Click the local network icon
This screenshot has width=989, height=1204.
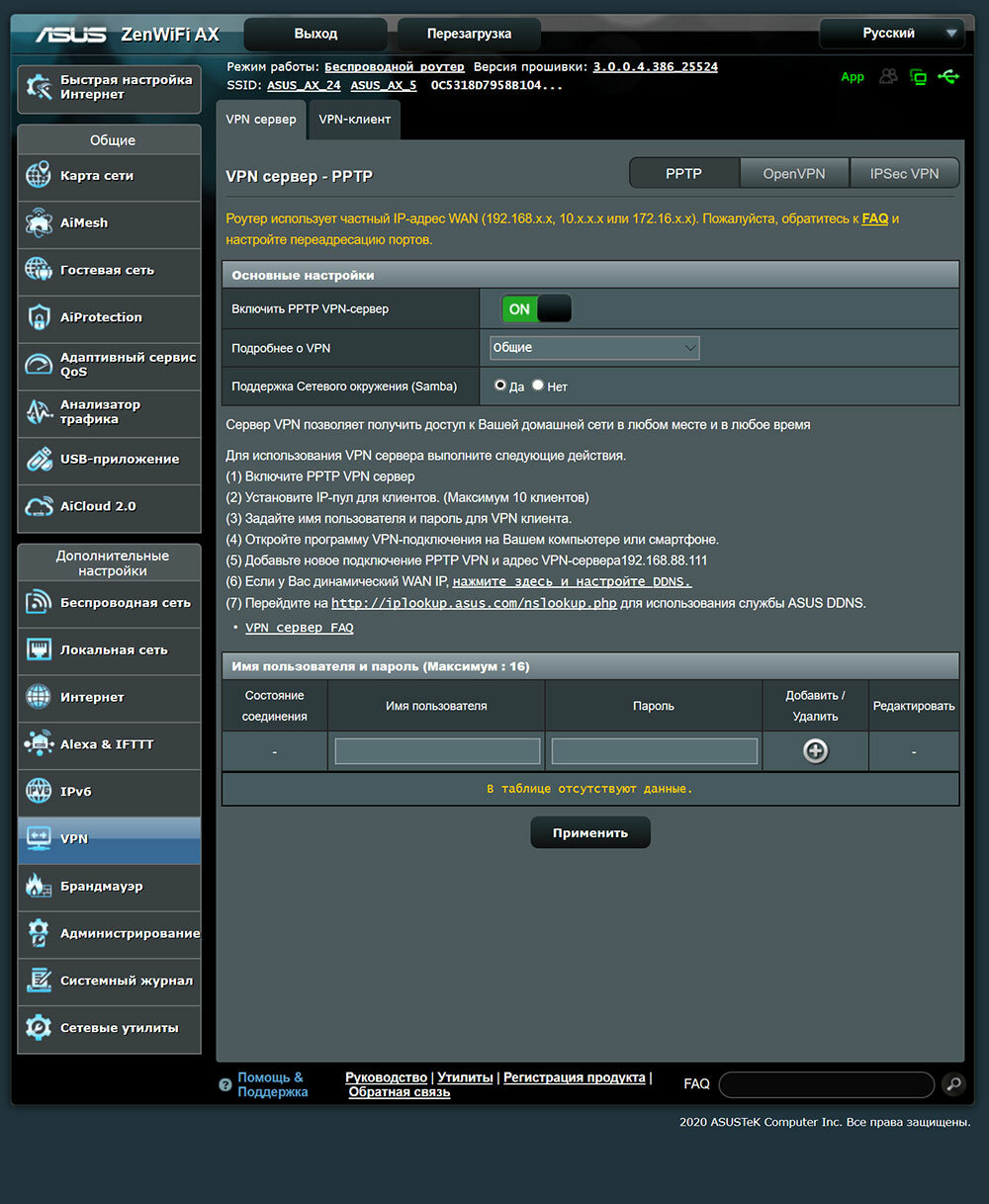coord(39,649)
